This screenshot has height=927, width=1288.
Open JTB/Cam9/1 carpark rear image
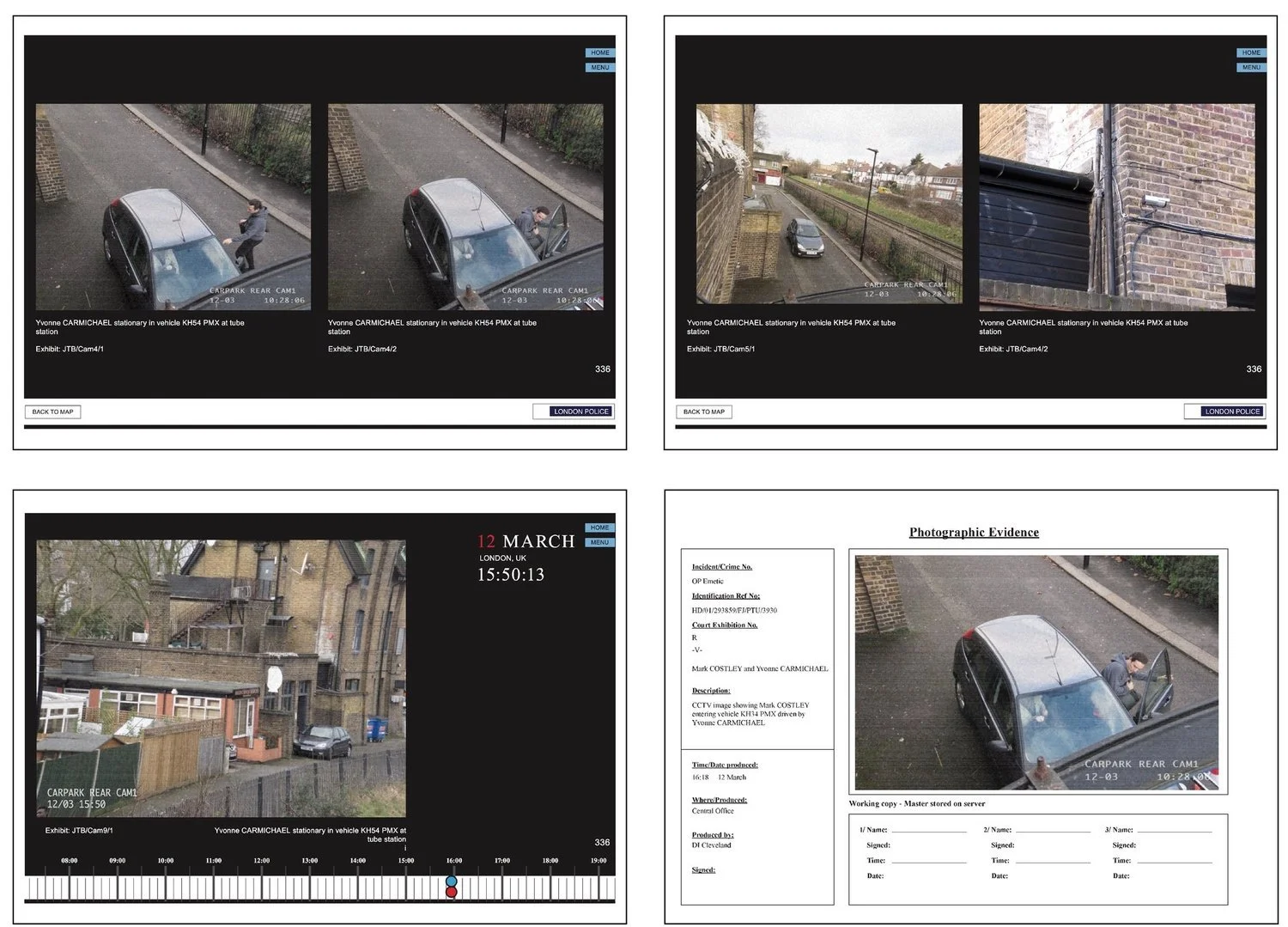coord(221,678)
